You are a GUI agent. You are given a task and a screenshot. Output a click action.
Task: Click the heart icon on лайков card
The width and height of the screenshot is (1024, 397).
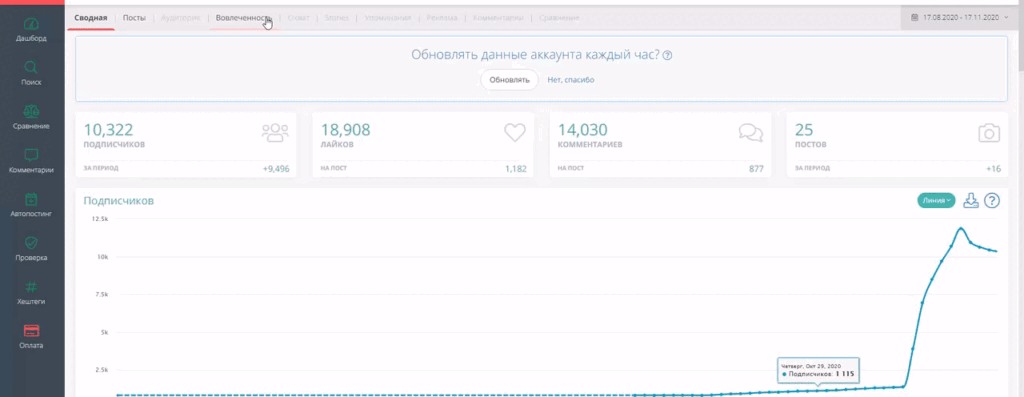click(515, 133)
